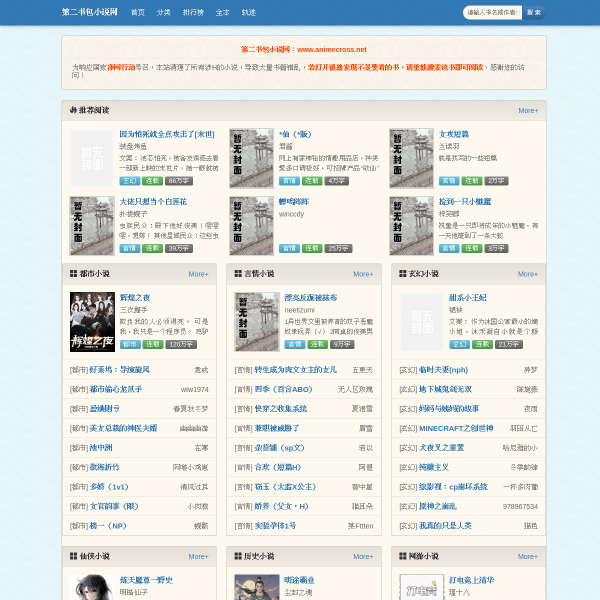Open the 我真的只是人类 list entry
This screenshot has height=600, width=600.
445,526
